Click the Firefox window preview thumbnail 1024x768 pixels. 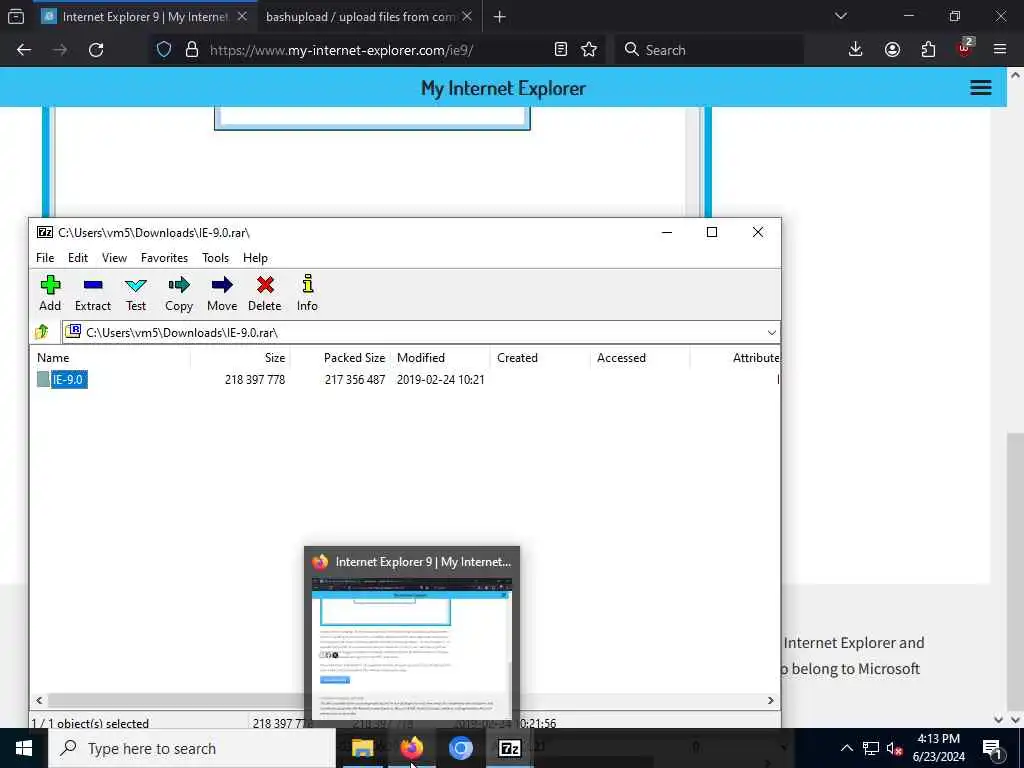tap(412, 648)
